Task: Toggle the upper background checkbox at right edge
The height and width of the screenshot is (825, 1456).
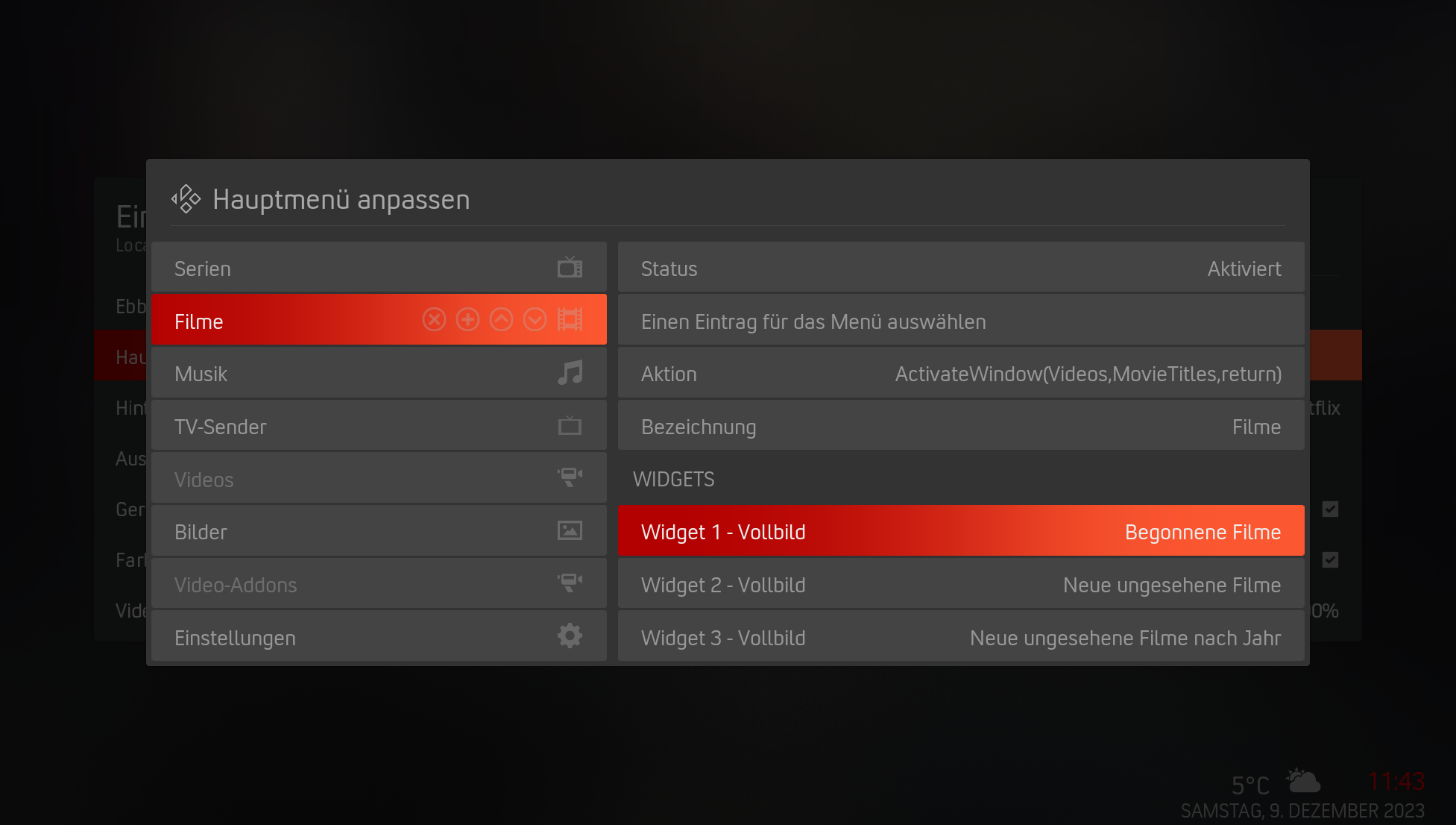Action: 1330,509
